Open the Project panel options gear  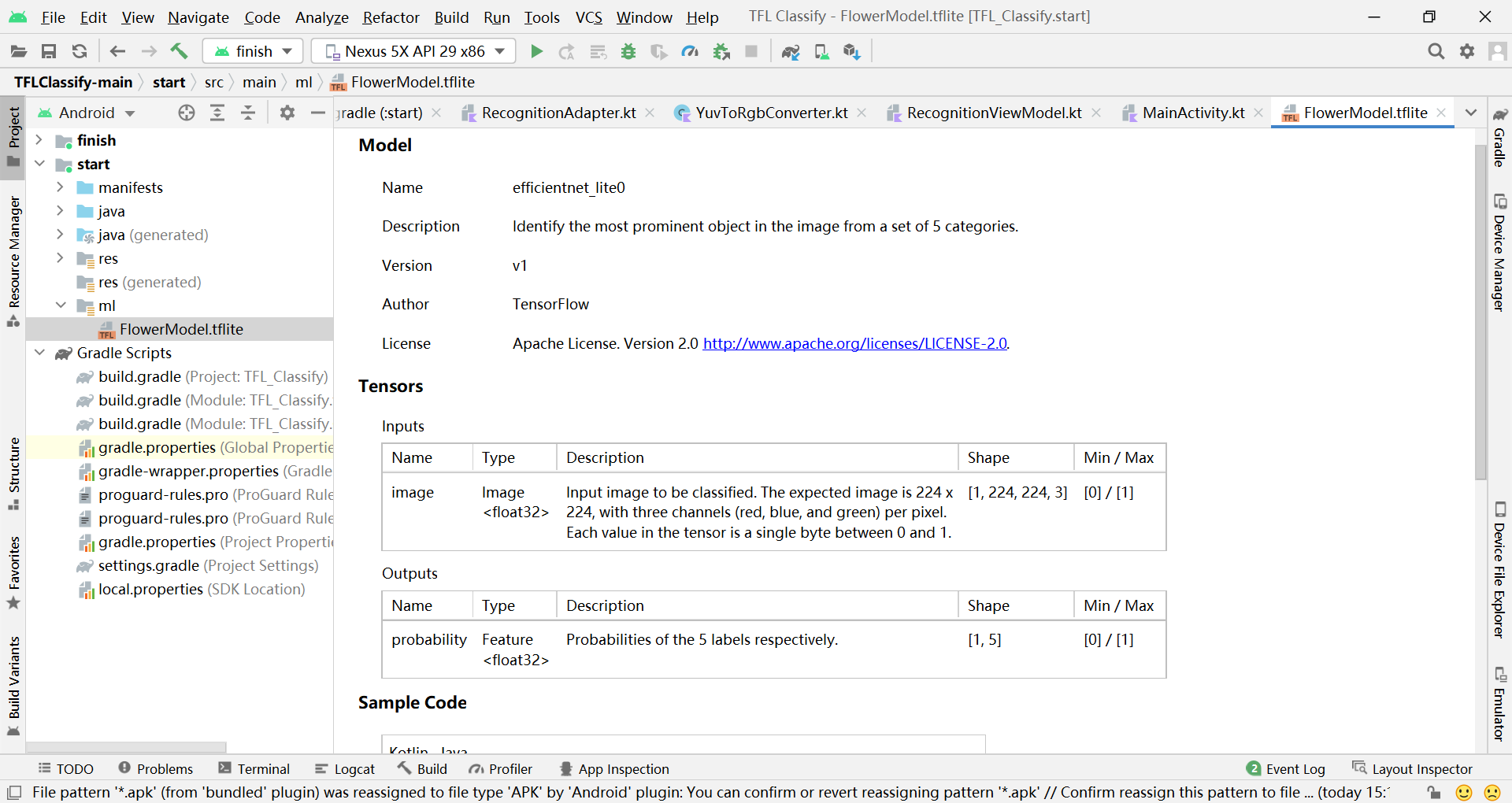(x=287, y=113)
